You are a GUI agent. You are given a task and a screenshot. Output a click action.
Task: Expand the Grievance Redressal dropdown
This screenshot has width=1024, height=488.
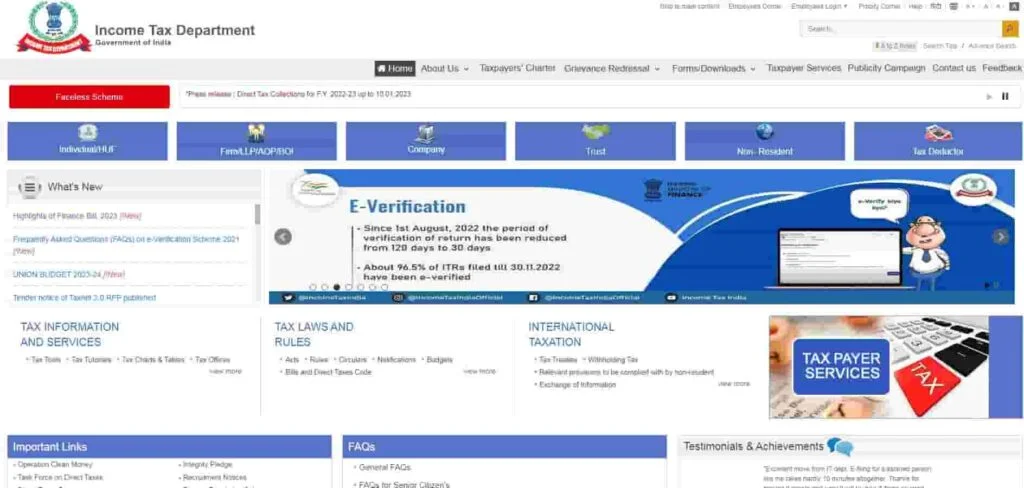[x=612, y=69]
